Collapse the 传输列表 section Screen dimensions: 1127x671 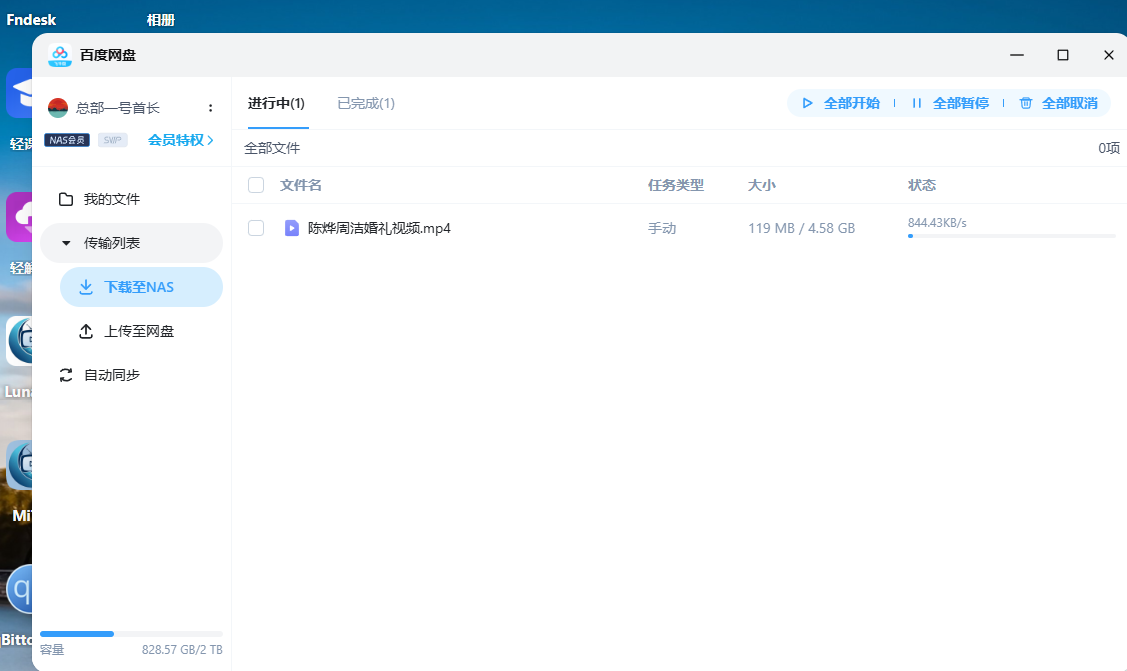[x=67, y=243]
